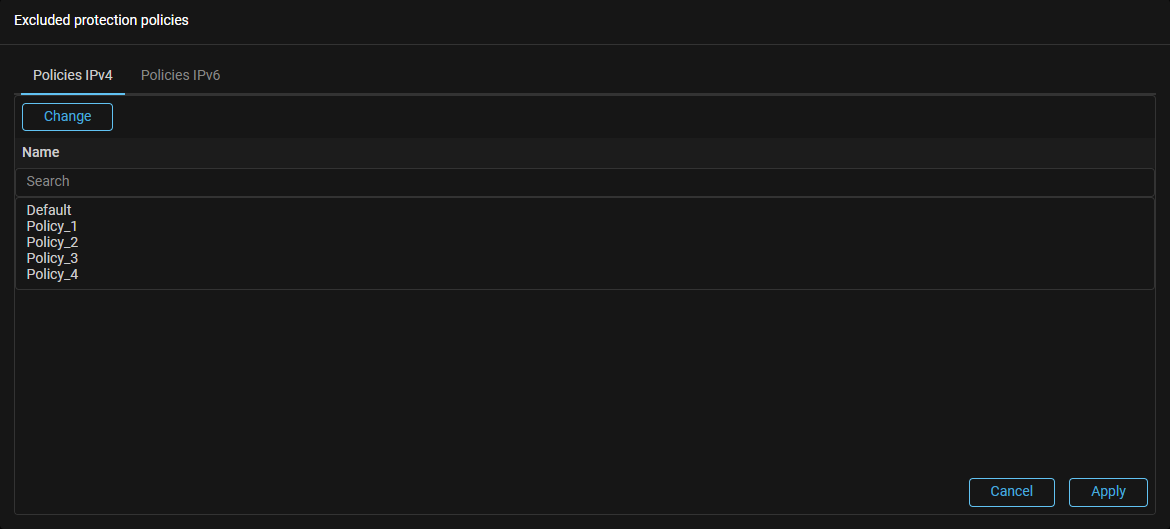Select Policy_4 in the list
The width and height of the screenshot is (1170, 529).
[x=52, y=274]
